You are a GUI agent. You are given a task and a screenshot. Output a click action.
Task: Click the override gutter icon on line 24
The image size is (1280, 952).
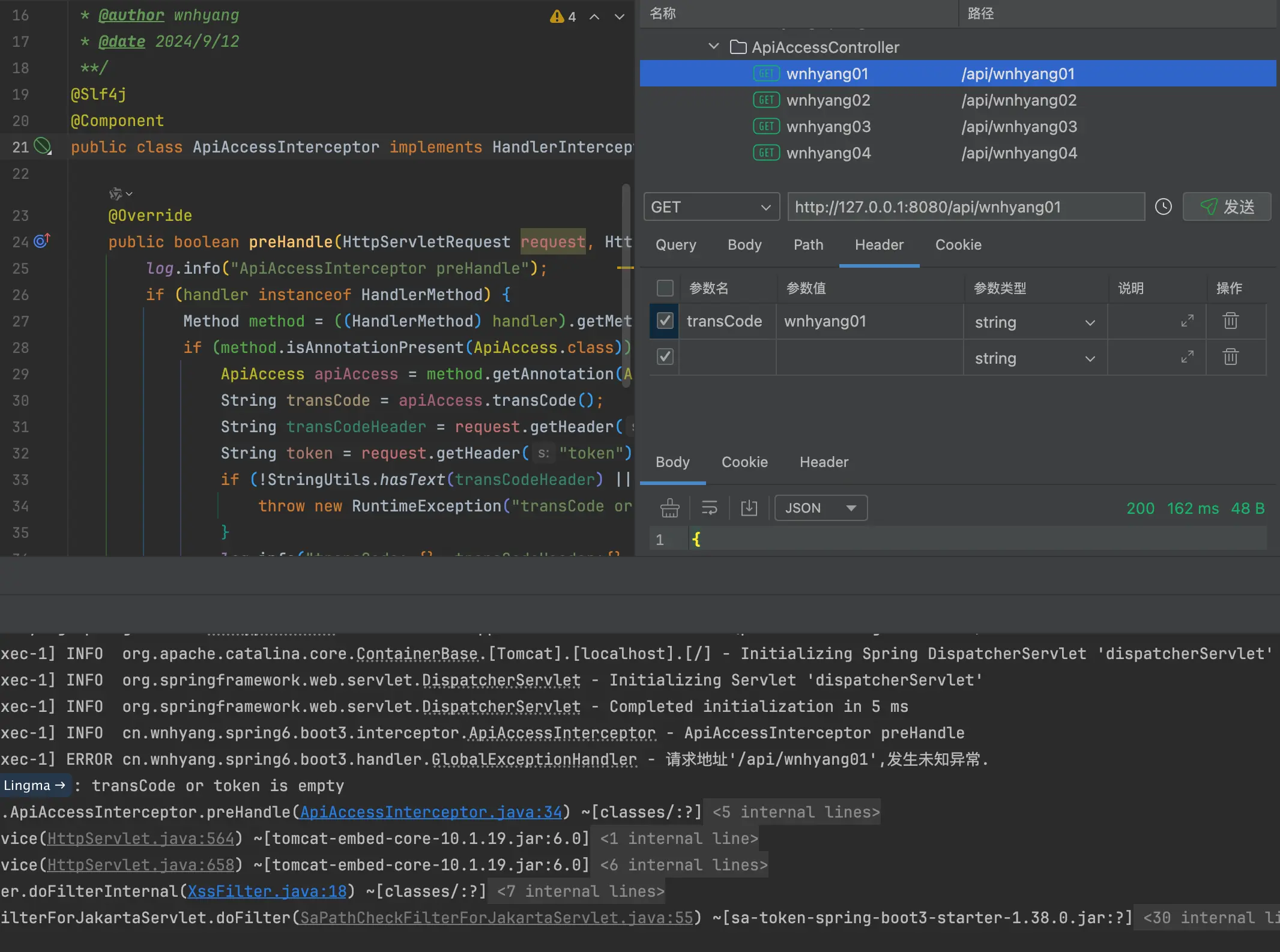tap(42, 241)
